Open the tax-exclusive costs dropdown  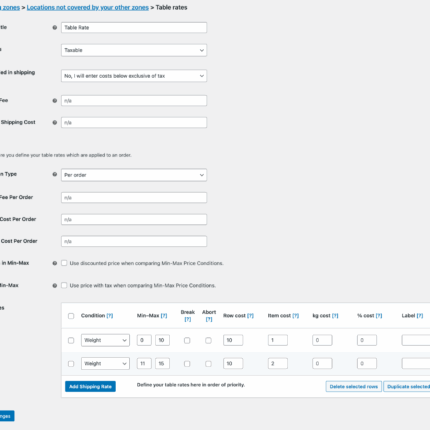134,76
